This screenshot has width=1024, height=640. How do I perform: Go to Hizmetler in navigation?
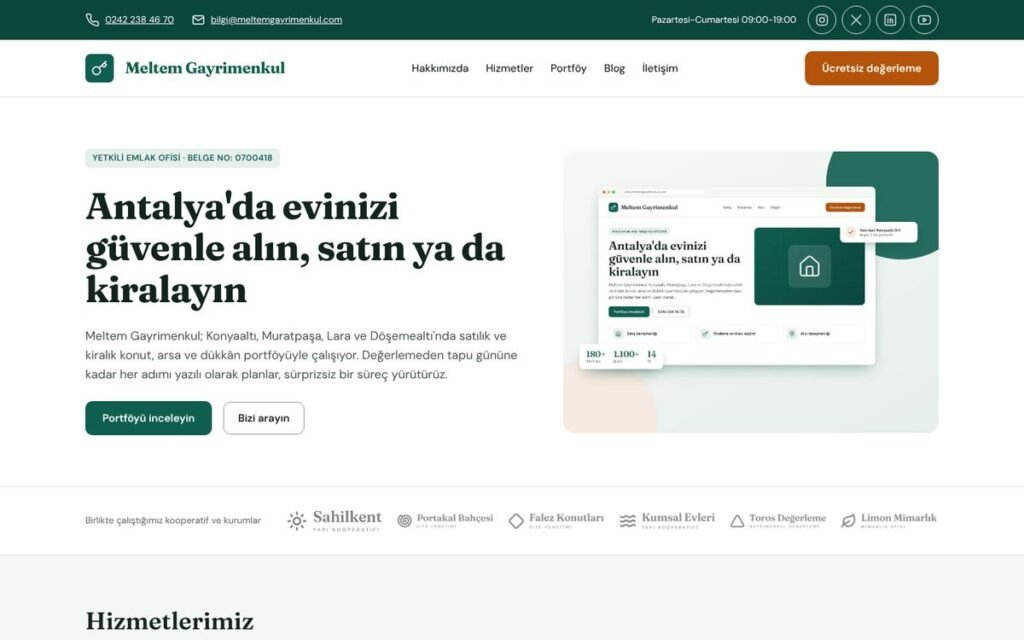[509, 68]
